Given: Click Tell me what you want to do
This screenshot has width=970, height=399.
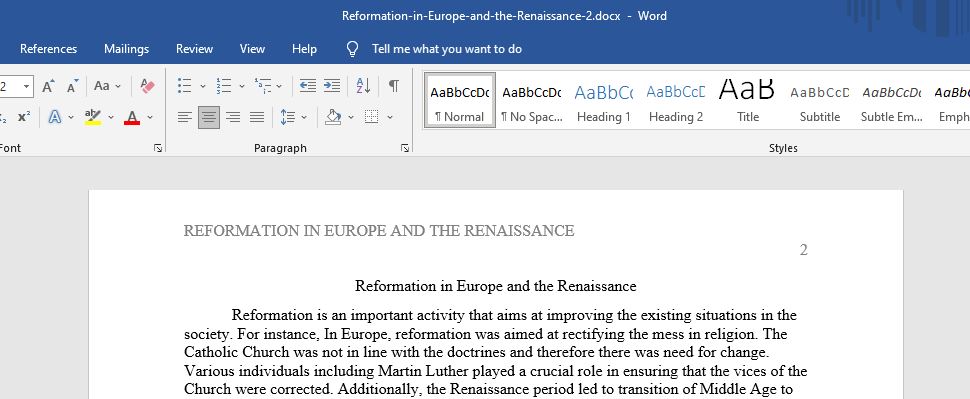Looking at the screenshot, I should (447, 49).
